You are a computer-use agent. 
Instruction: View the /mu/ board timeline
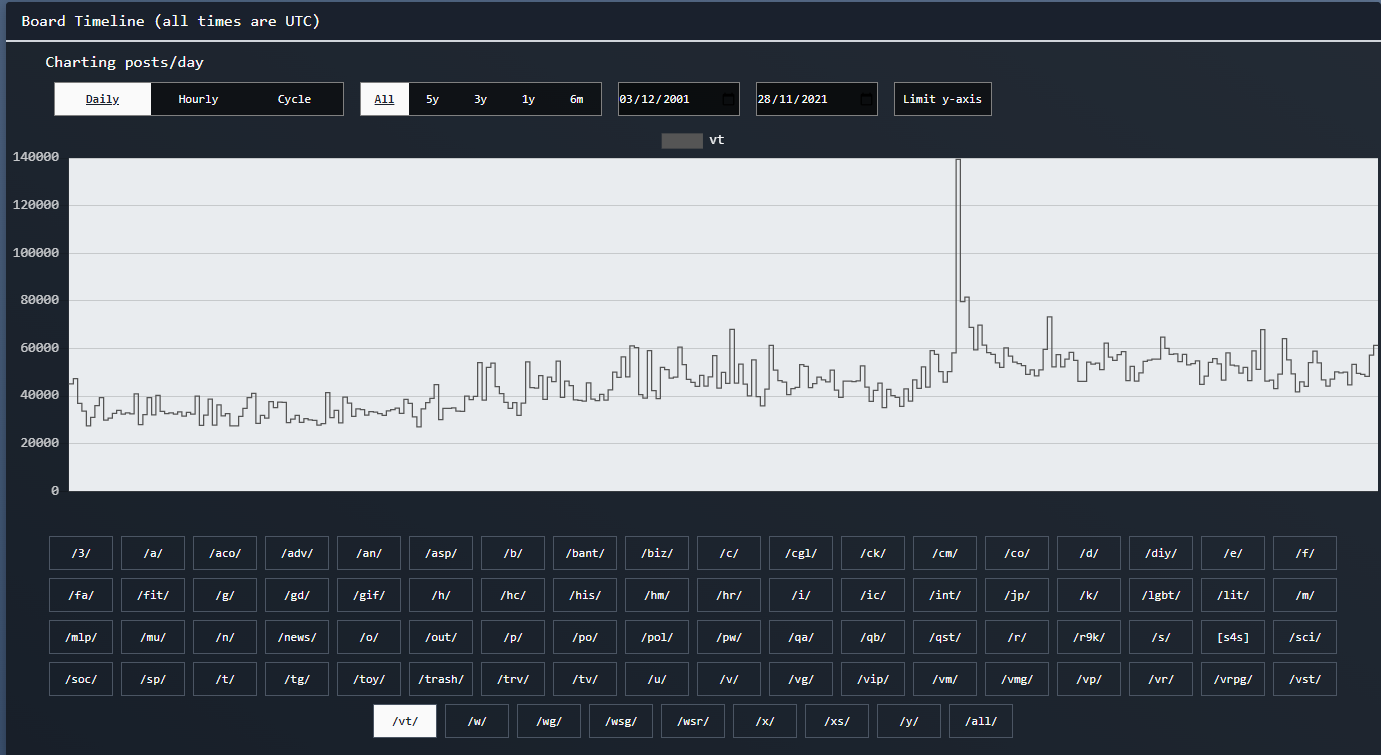[x=153, y=637]
